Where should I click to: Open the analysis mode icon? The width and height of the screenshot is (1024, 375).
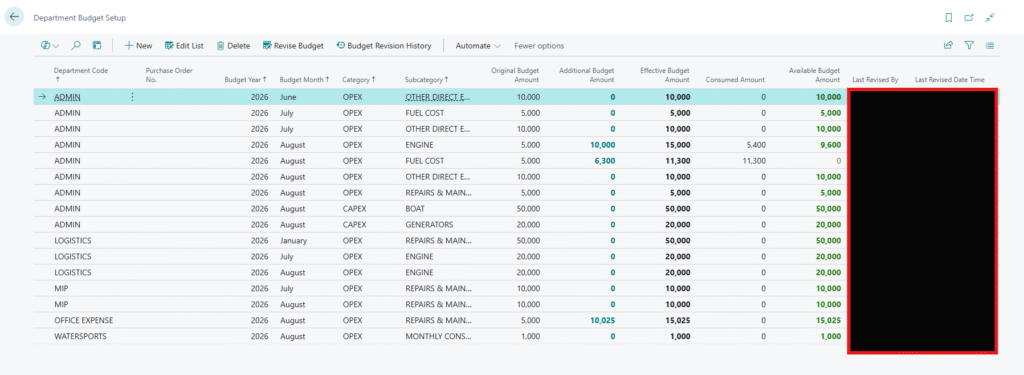[x=97, y=46]
